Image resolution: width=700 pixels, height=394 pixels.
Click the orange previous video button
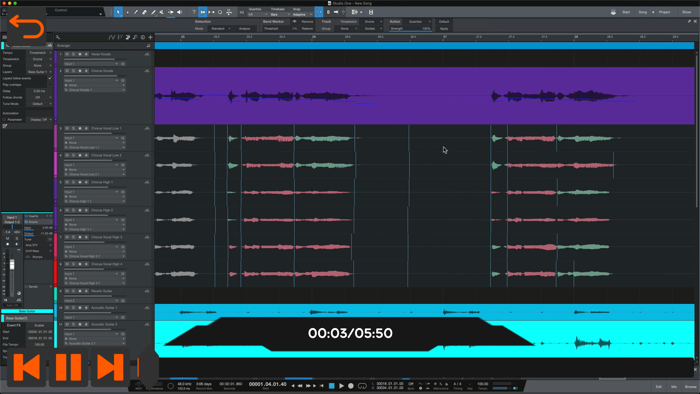point(26,368)
